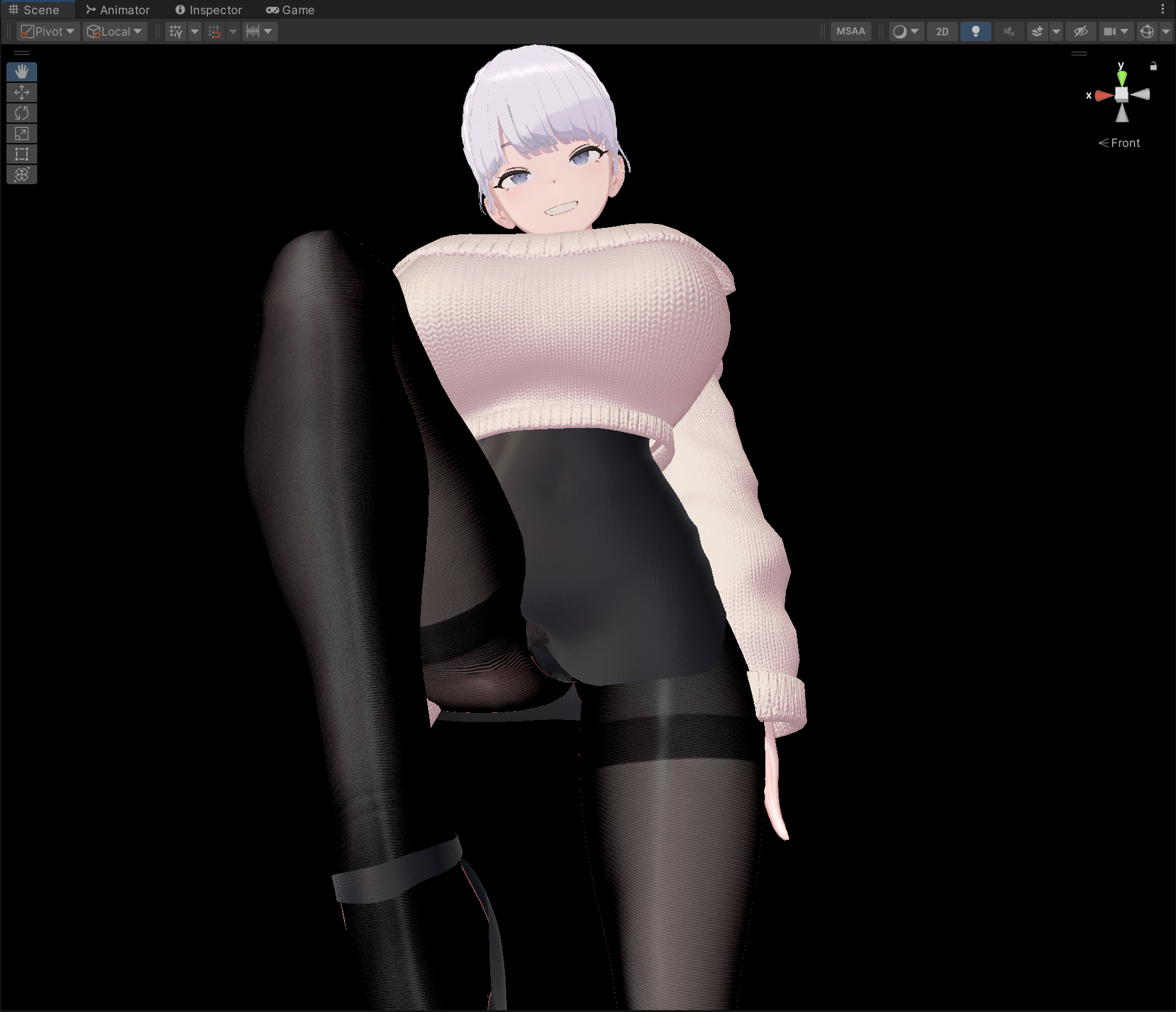Toggle scene grid visibility
1176x1012 pixels.
(x=176, y=31)
